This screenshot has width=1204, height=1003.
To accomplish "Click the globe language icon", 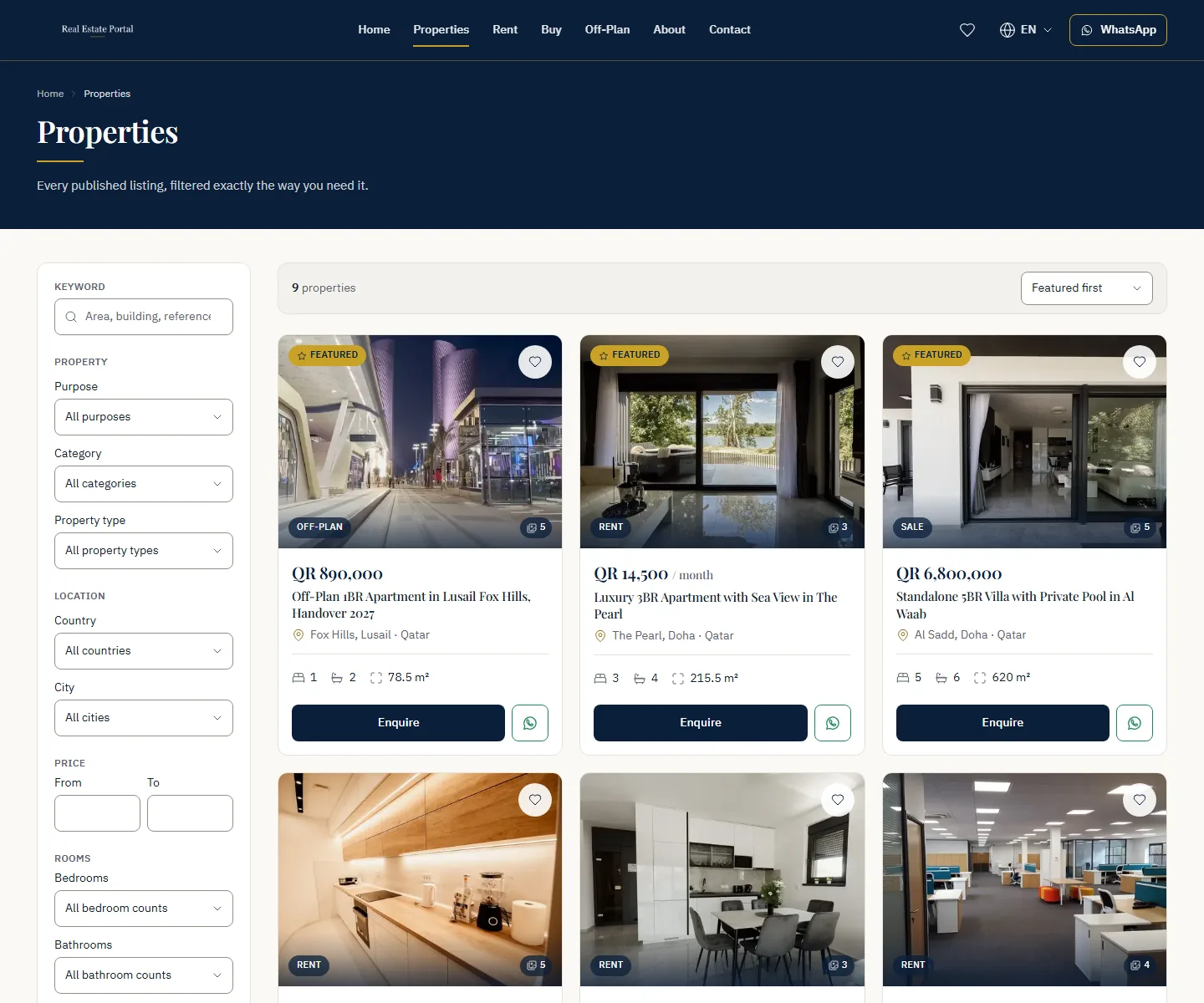I will [1008, 30].
